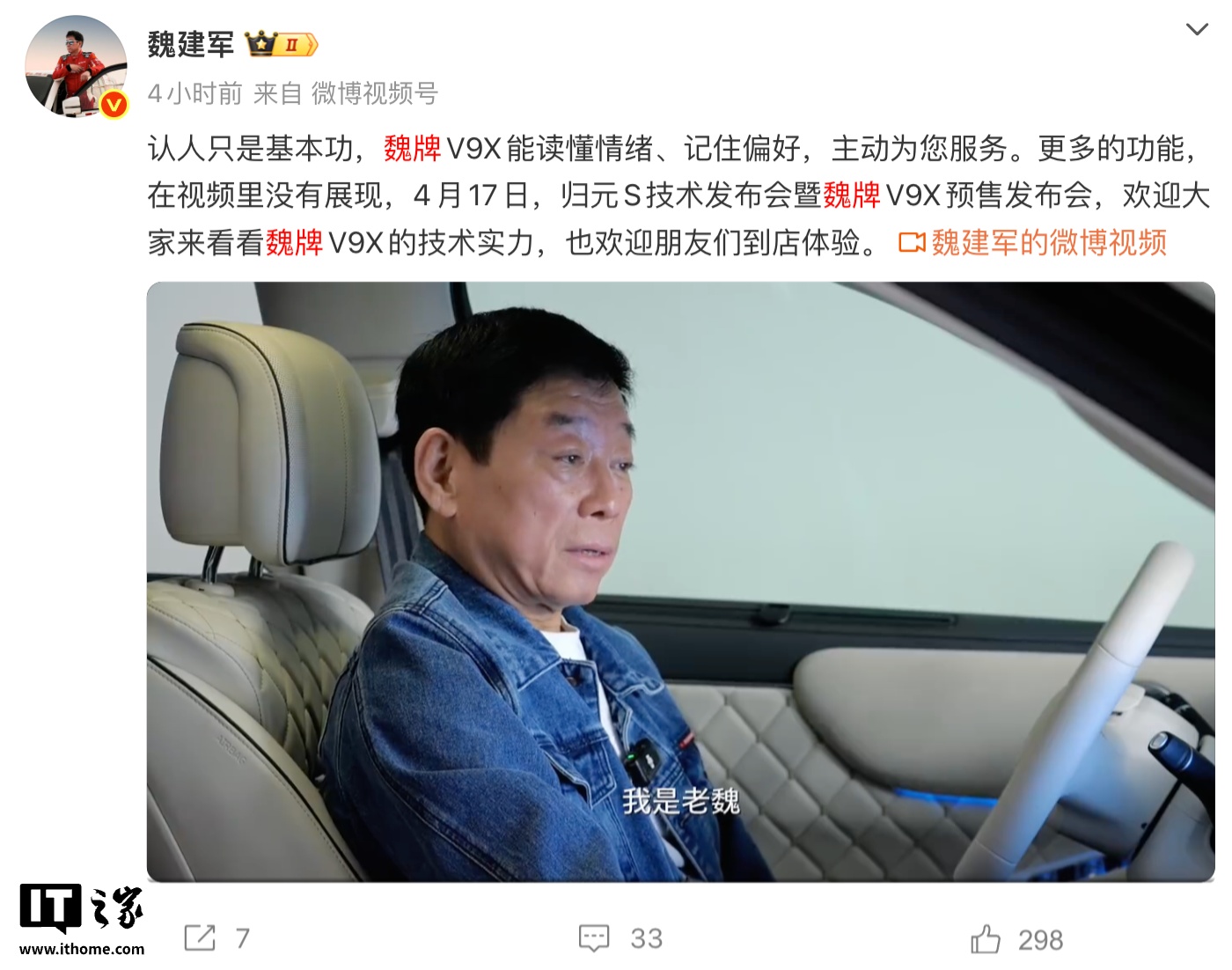Viewport: 1232px width, 970px height.
Task: Click the crown membership level badge
Action: pos(282,44)
